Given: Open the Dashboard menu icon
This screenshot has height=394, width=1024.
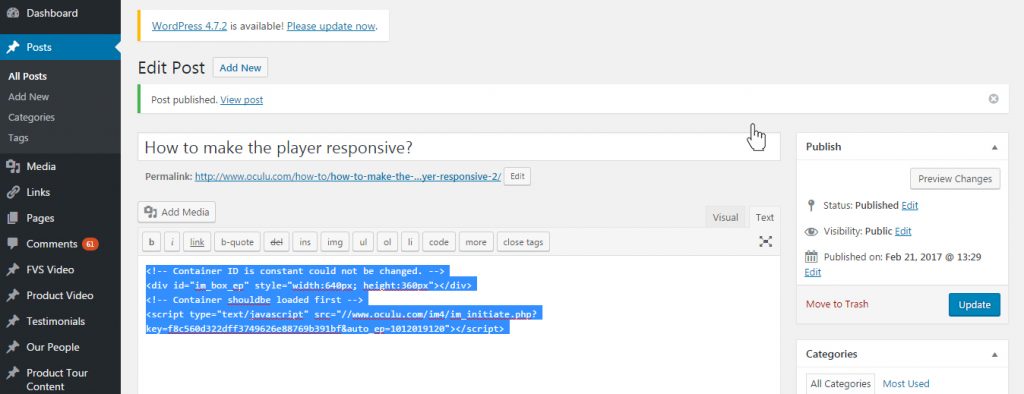Looking at the screenshot, I should (12, 13).
